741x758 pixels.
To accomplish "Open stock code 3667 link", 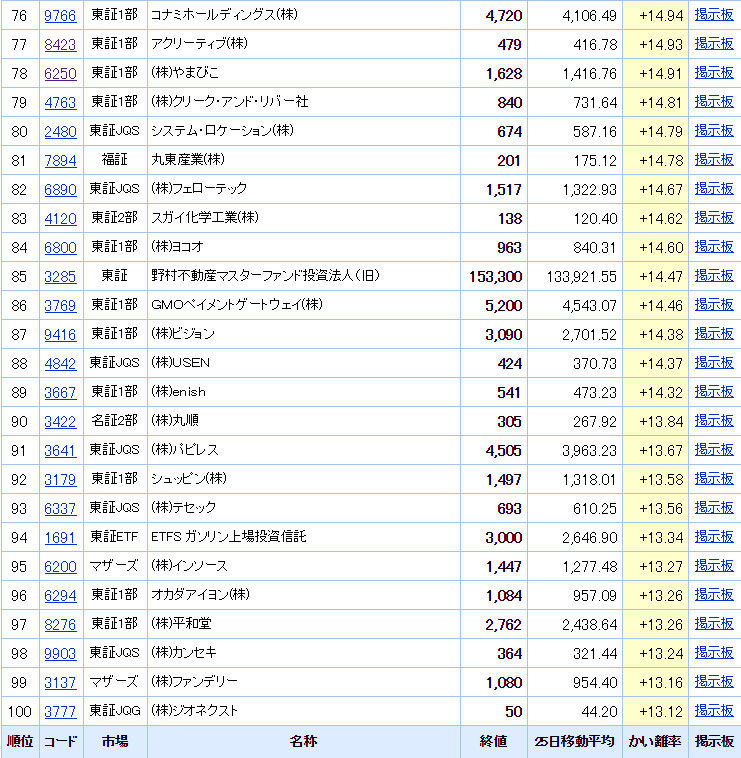I will click(x=60, y=393).
